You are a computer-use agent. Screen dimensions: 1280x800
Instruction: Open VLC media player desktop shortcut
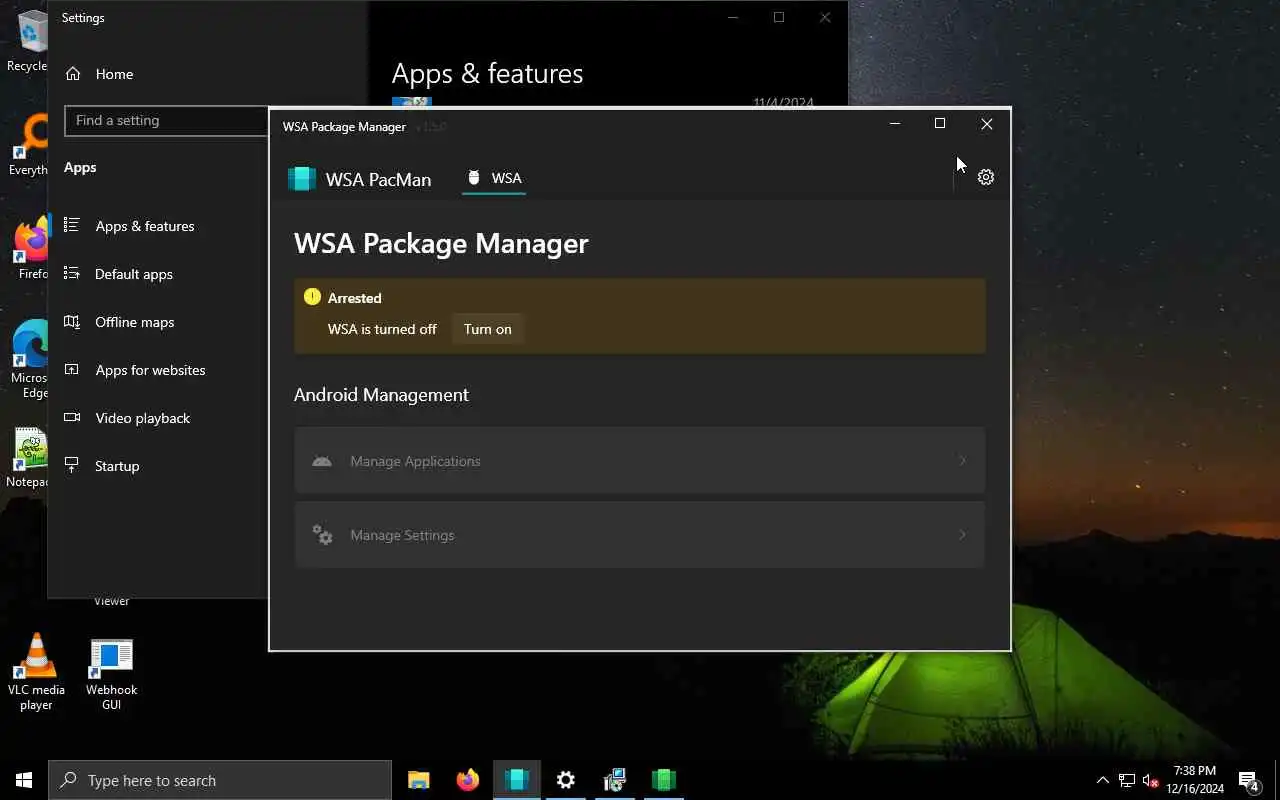(x=36, y=672)
